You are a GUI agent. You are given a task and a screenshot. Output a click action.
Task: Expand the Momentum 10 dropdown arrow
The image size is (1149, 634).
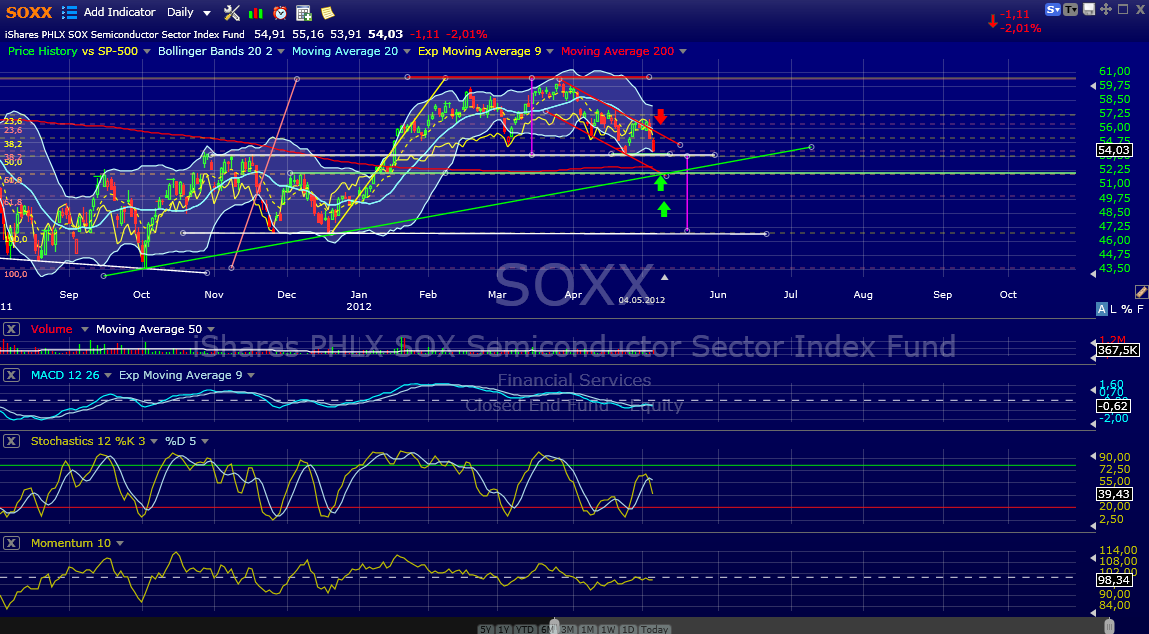tap(120, 544)
